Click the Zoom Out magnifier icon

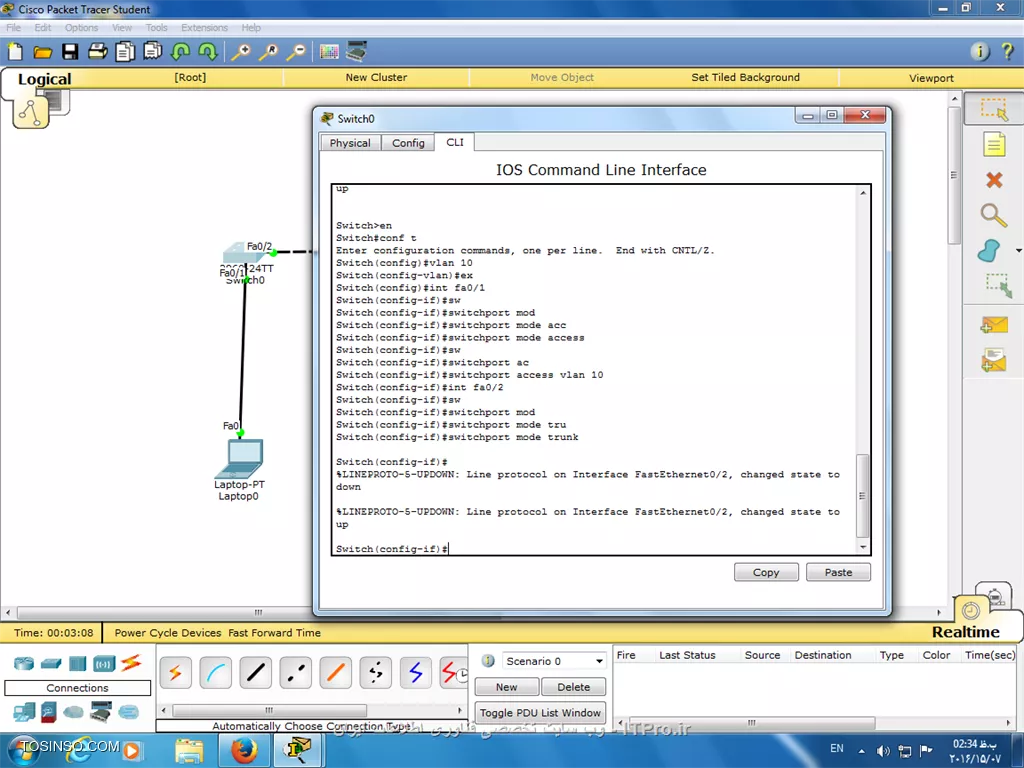[x=296, y=52]
